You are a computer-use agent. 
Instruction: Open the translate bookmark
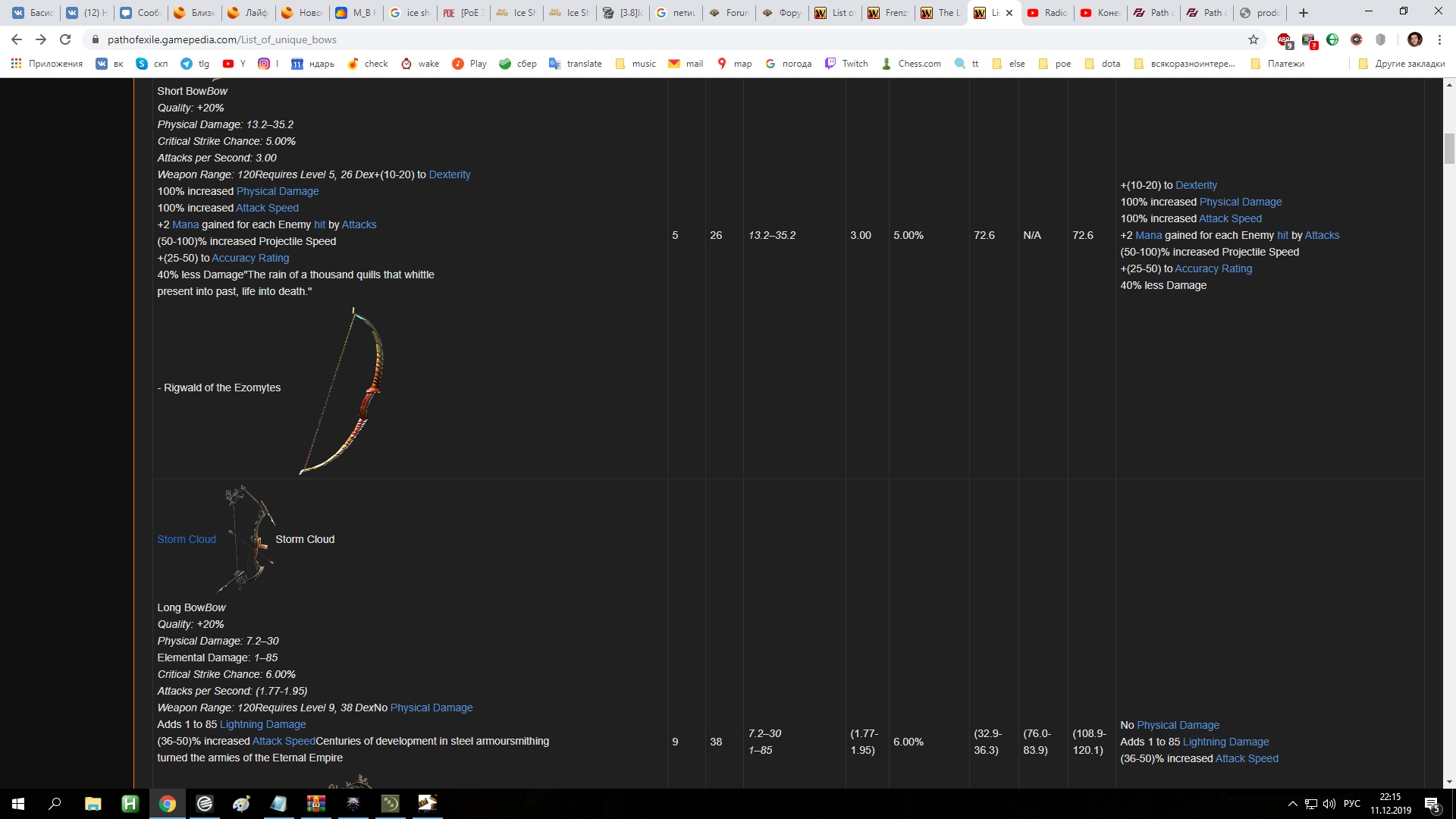point(576,64)
